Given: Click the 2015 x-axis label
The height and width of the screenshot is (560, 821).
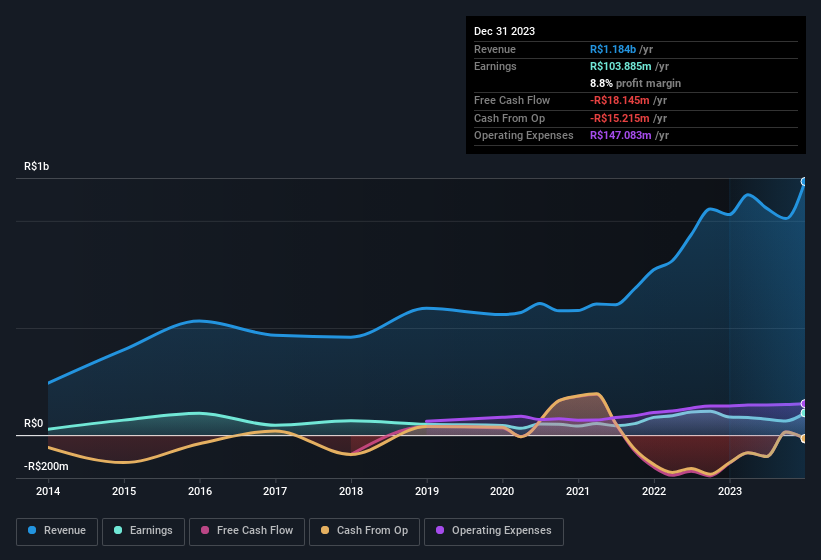Looking at the screenshot, I should point(124,491).
